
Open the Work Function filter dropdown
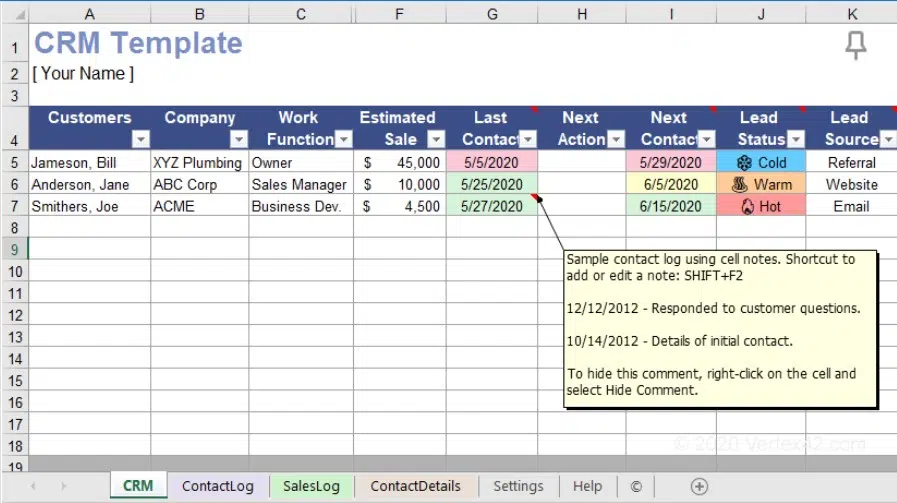[343, 139]
